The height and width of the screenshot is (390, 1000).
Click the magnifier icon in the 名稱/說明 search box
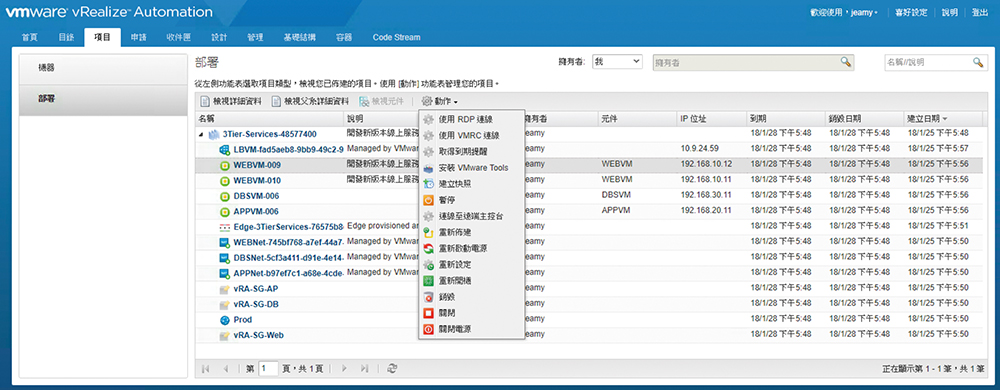coord(978,62)
